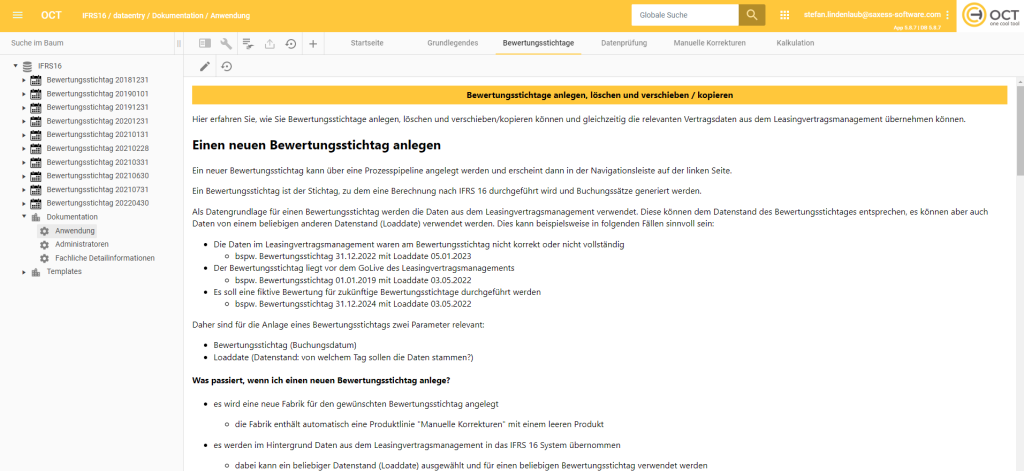
Task: Click the upload/export toolbar icon
Action: click(x=270, y=44)
